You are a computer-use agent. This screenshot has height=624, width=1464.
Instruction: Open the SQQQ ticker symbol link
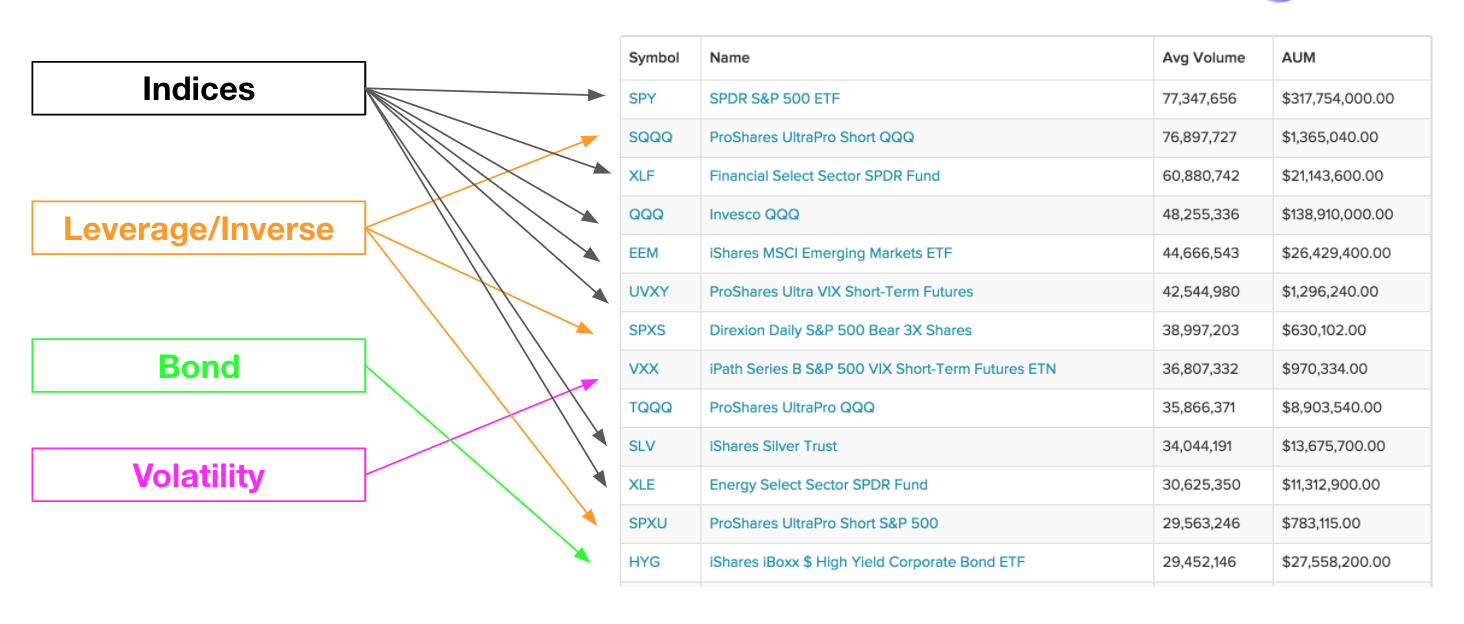pyautogui.click(x=651, y=137)
